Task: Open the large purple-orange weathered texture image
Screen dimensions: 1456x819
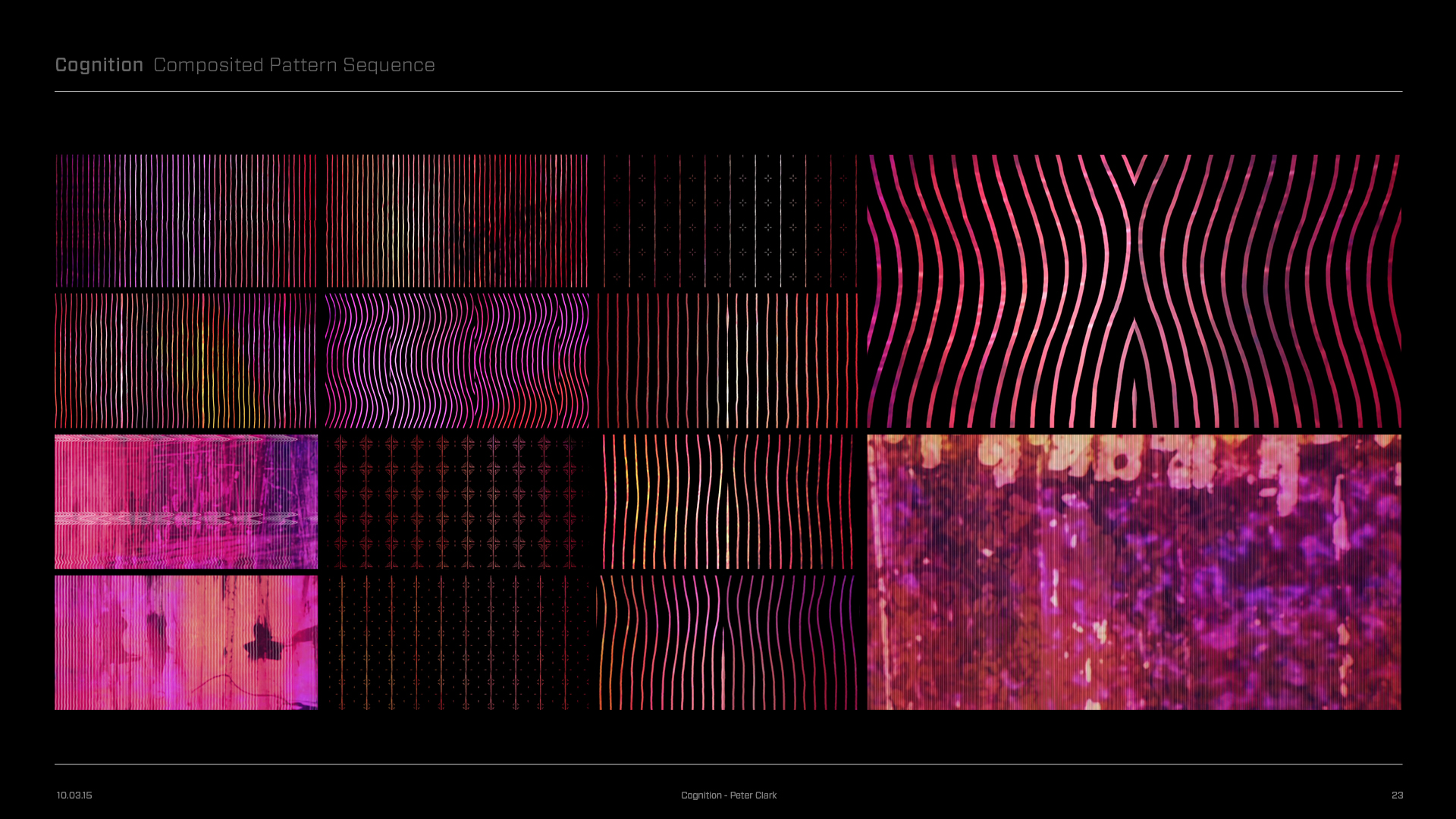Action: coord(1134,573)
